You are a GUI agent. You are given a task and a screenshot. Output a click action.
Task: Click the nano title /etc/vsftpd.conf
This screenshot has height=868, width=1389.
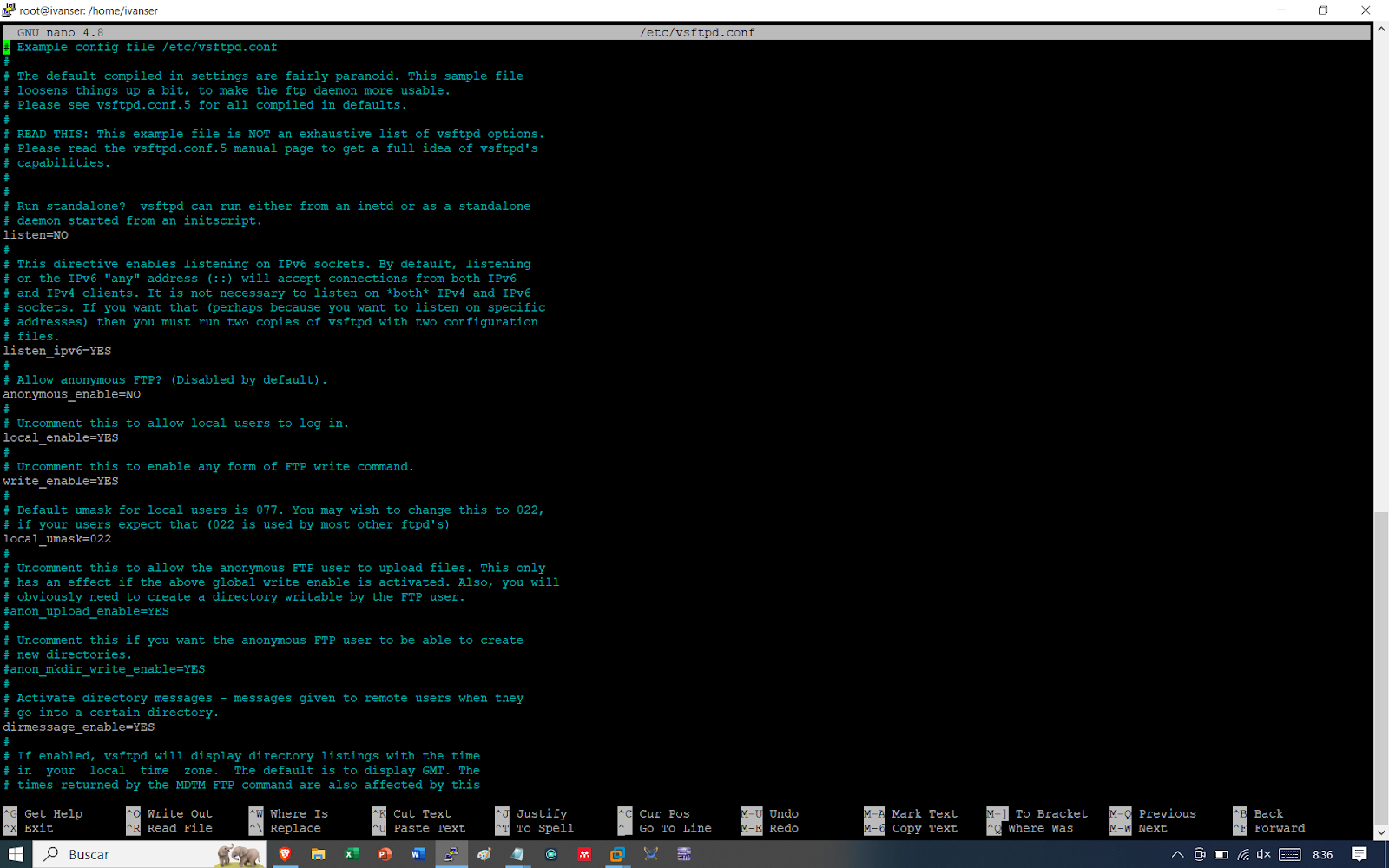(697, 33)
